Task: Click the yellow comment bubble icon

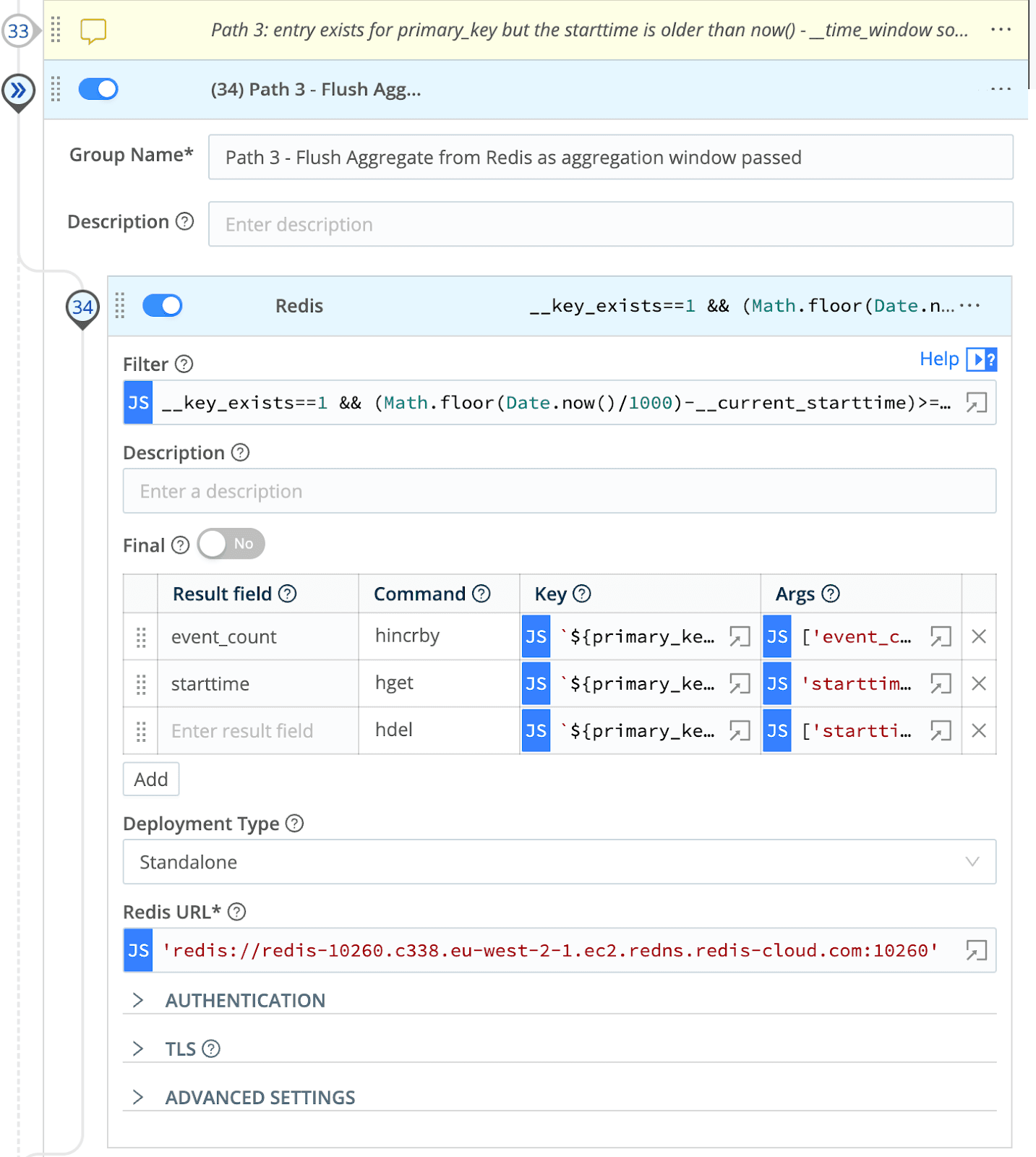Action: tap(93, 30)
